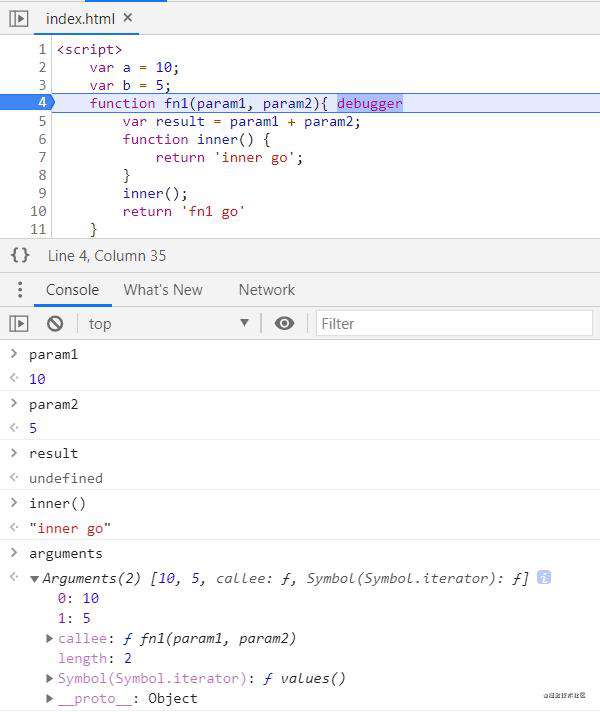Click the 'arguments' console input
600x712 pixels.
(x=66, y=554)
